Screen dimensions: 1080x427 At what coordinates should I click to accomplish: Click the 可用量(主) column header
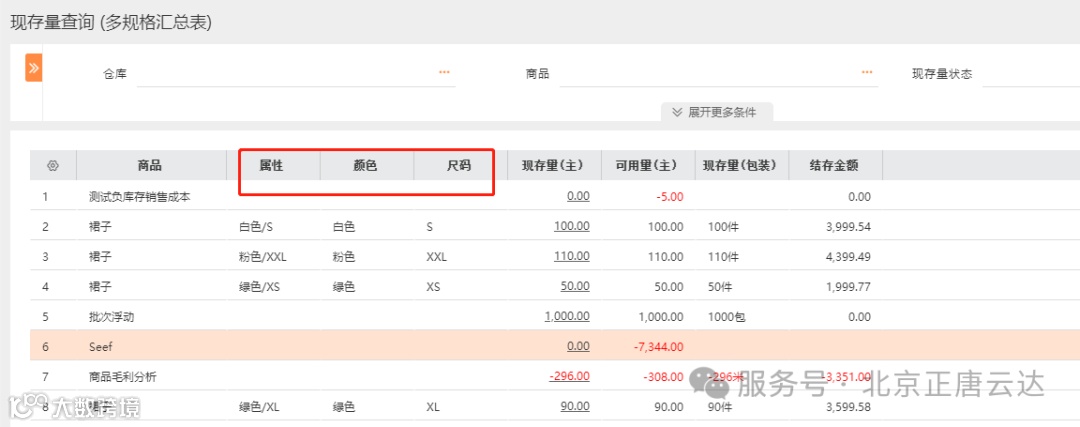point(647,165)
